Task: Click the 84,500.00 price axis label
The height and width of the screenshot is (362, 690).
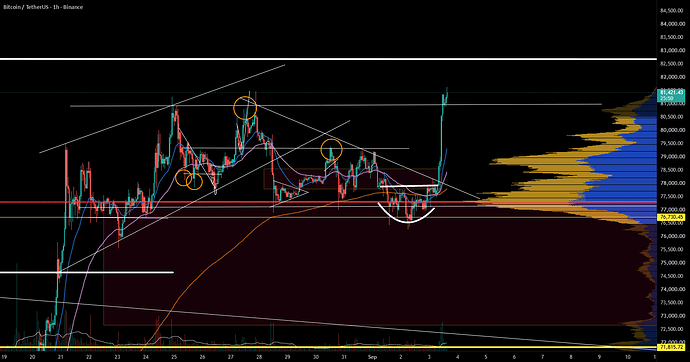Action: (x=673, y=11)
